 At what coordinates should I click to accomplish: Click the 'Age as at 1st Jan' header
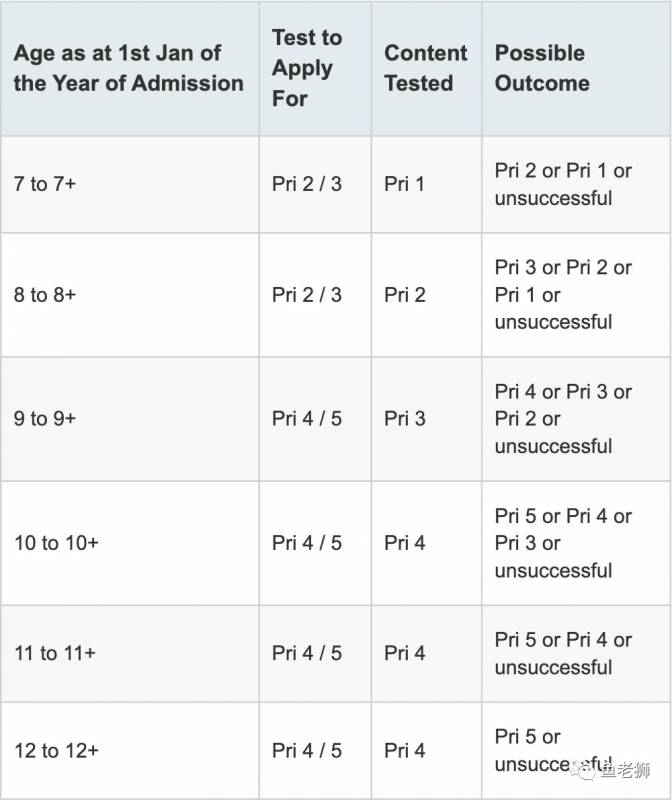128,68
